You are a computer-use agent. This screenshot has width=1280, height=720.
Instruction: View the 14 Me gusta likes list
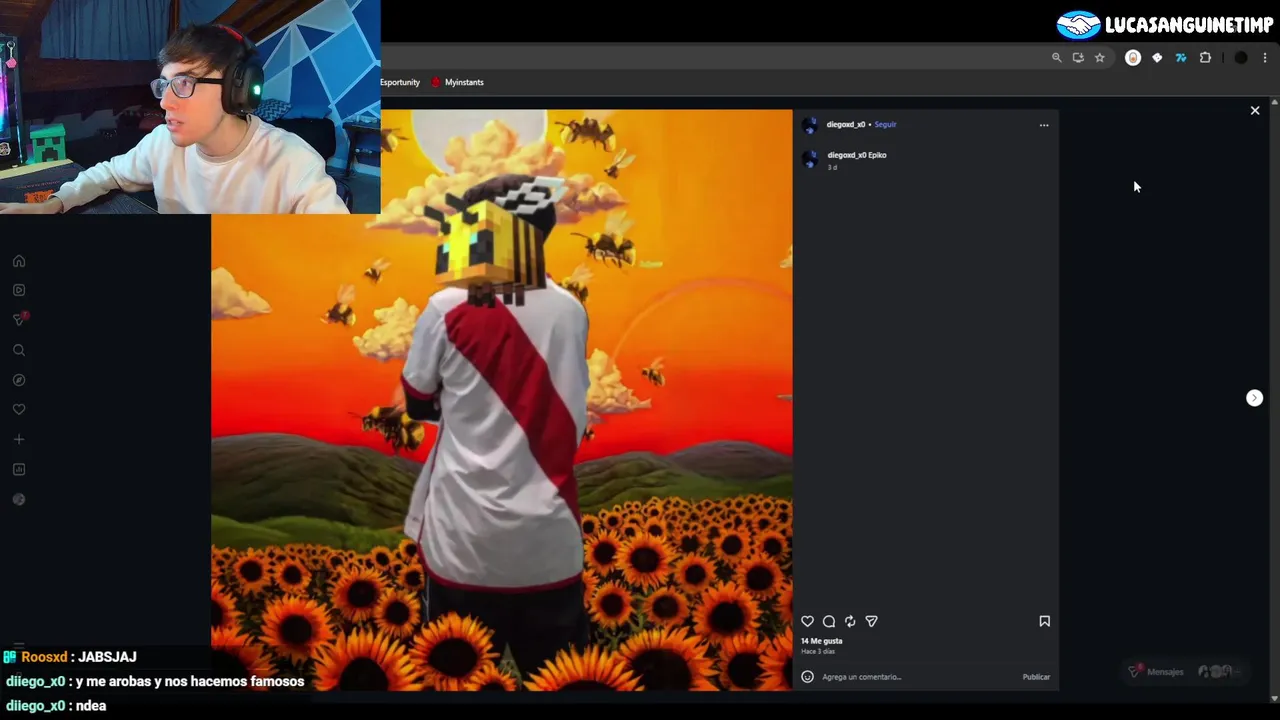(822, 641)
